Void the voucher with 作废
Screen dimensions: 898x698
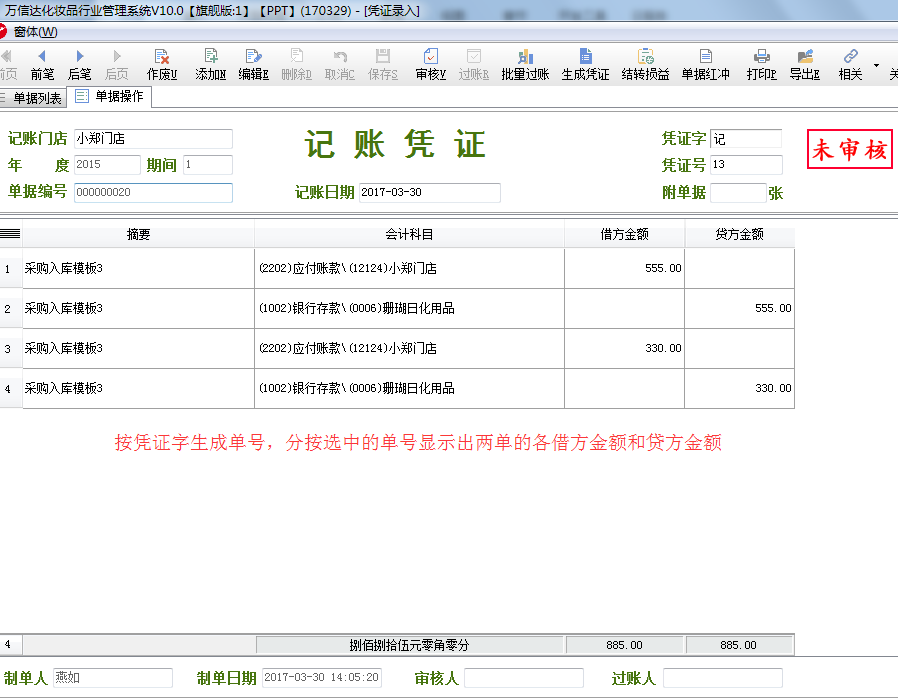click(x=162, y=65)
